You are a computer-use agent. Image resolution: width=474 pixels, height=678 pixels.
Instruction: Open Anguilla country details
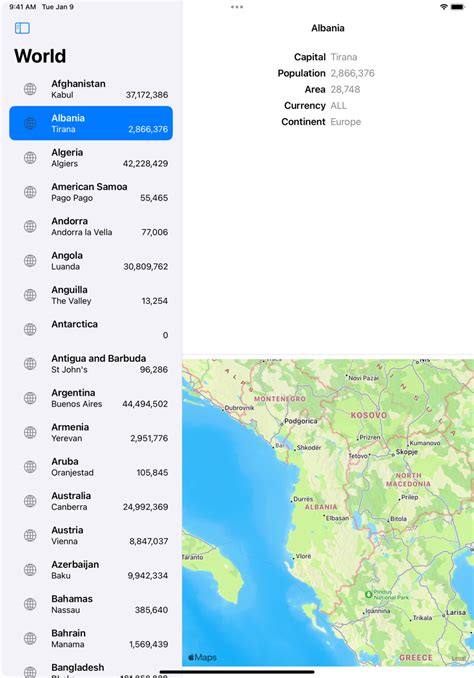click(x=91, y=295)
